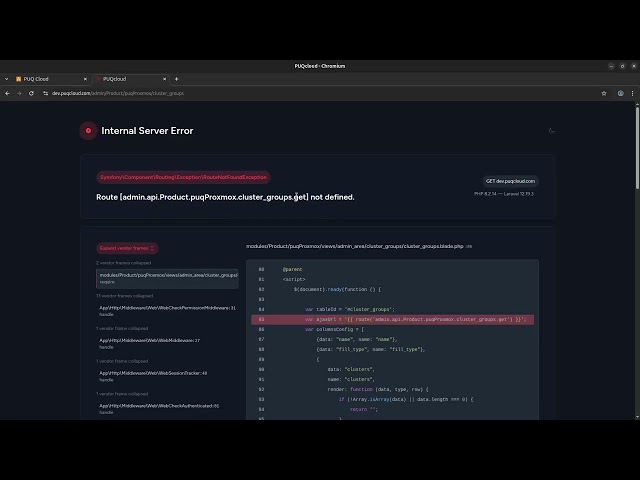Bookmark this page with the star icon
This screenshot has width=640, height=480.
point(604,93)
